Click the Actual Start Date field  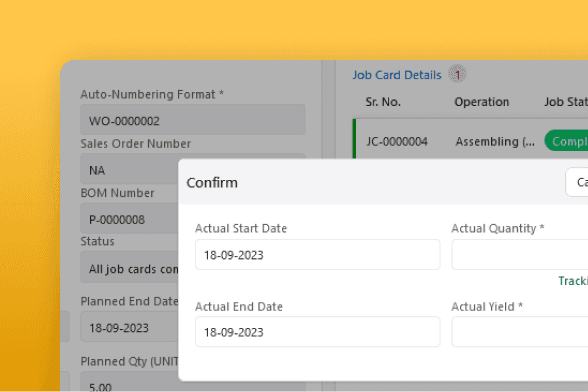317,255
